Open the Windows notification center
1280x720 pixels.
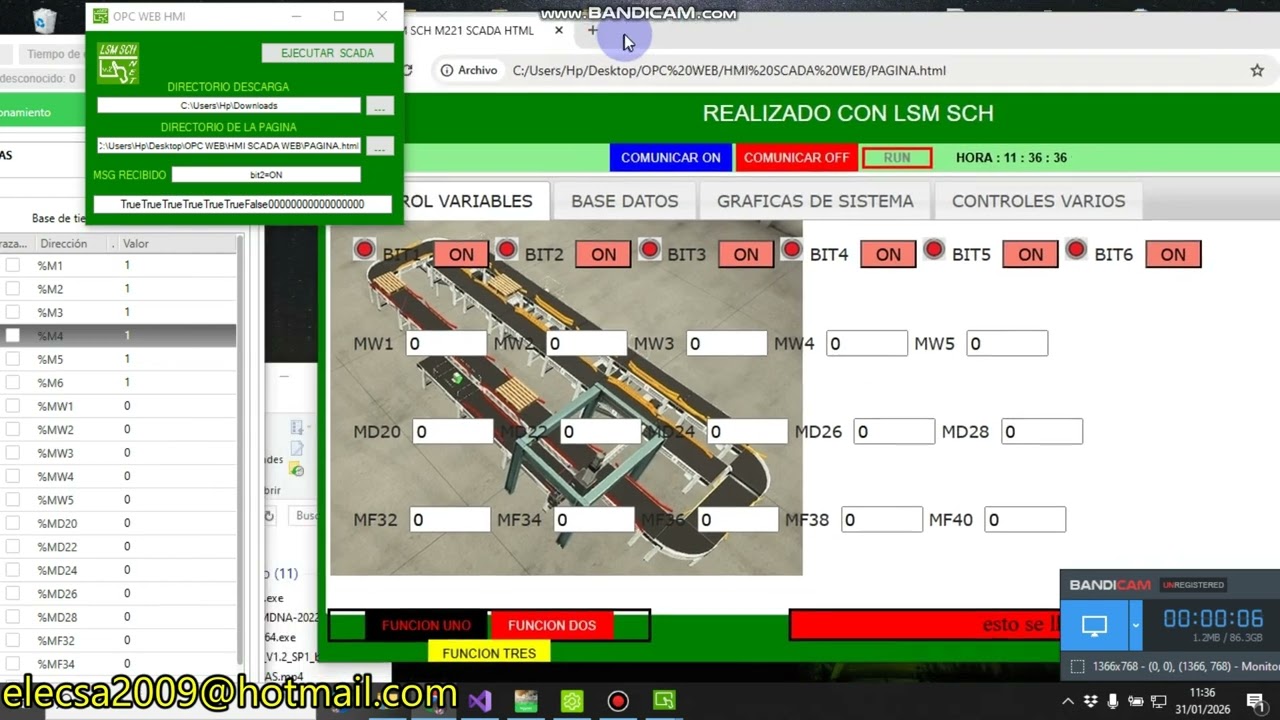(1255, 701)
